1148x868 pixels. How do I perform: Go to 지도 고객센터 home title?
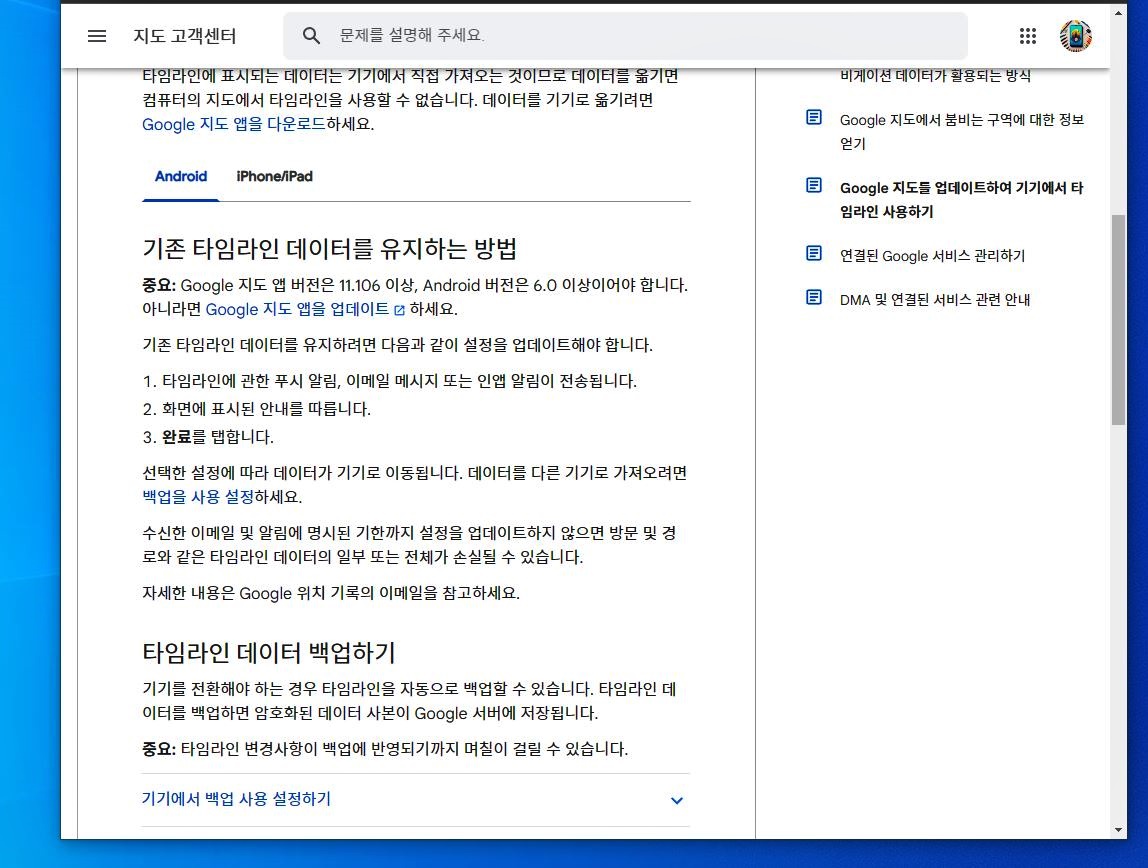coord(184,36)
